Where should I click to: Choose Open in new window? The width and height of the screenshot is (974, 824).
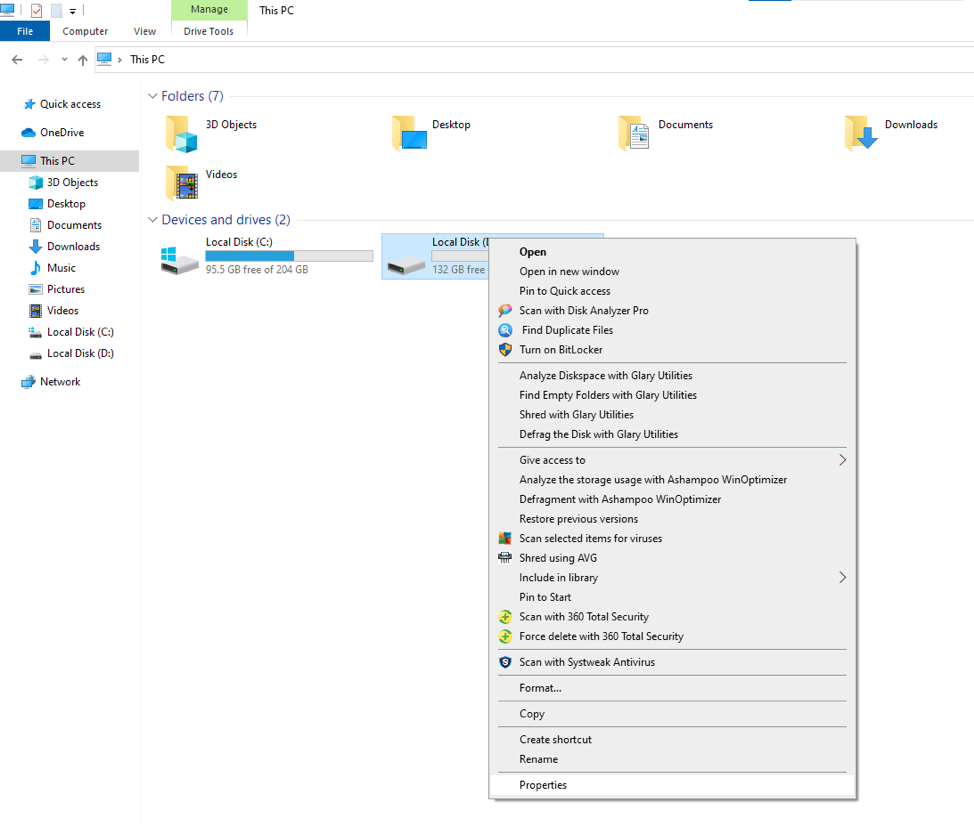point(672,271)
